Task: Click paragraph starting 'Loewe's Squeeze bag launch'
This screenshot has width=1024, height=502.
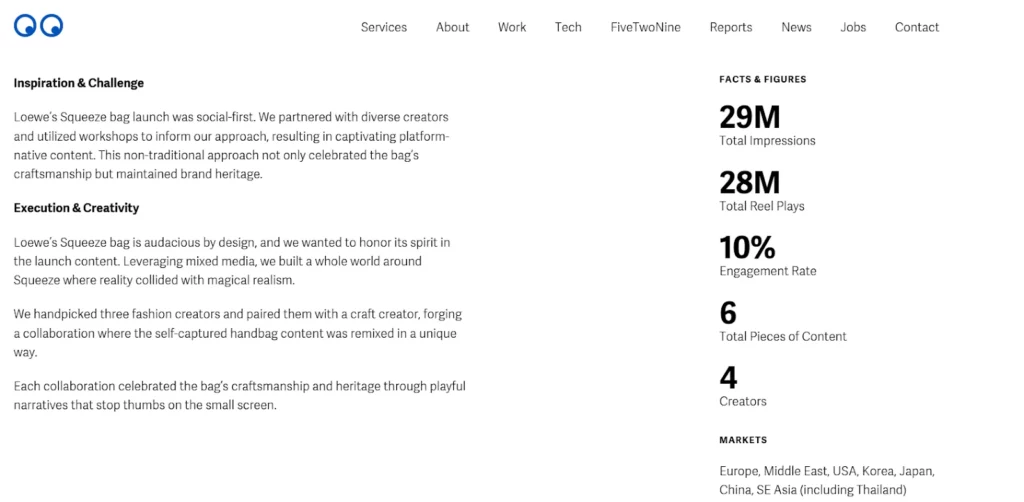Action: click(231, 146)
